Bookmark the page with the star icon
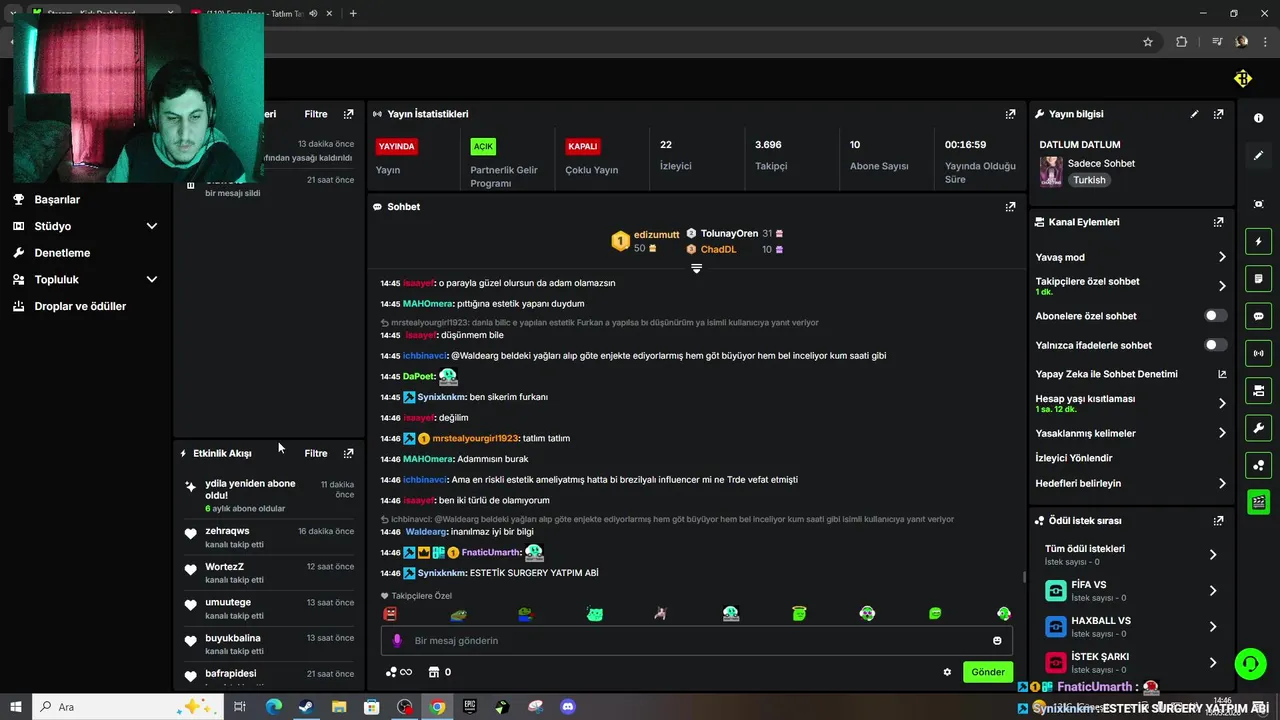Image resolution: width=1280 pixels, height=720 pixels. coord(1148,42)
